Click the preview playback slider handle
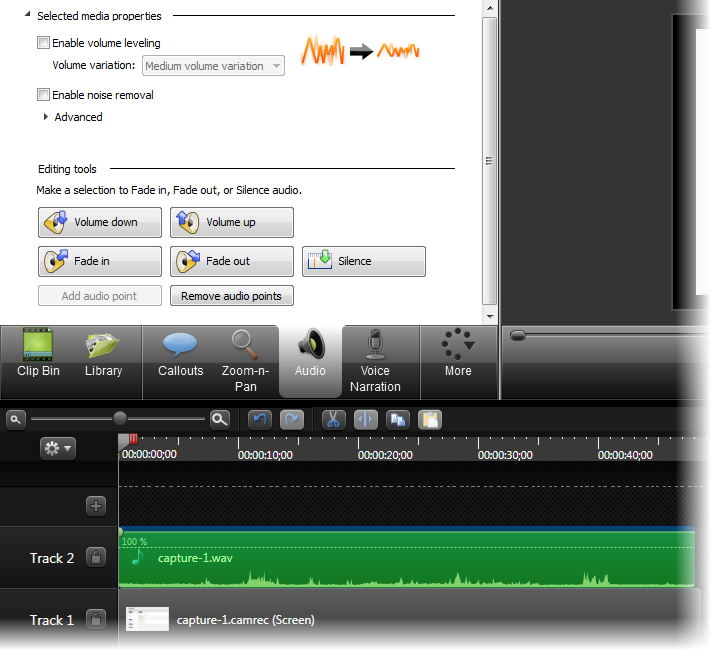 (517, 336)
